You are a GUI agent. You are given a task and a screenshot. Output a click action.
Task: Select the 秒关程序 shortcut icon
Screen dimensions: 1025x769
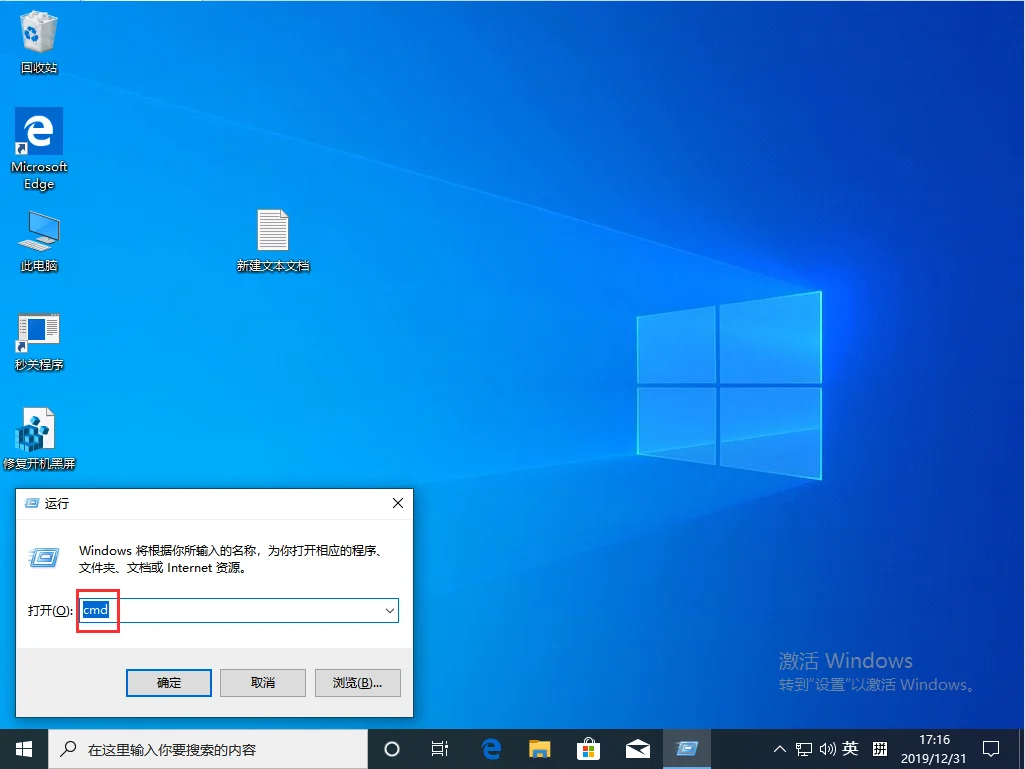point(39,342)
